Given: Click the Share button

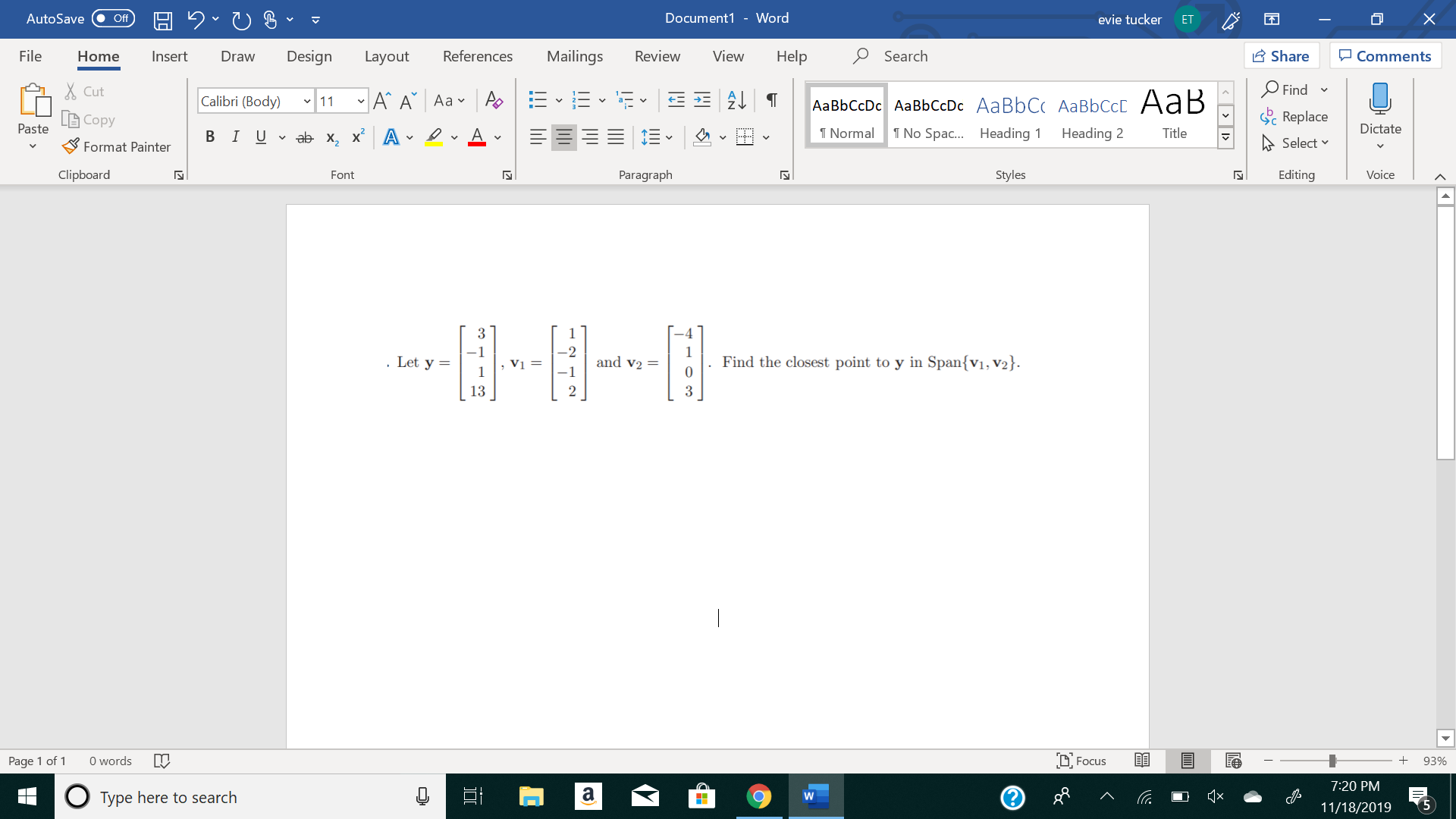Looking at the screenshot, I should (1283, 55).
